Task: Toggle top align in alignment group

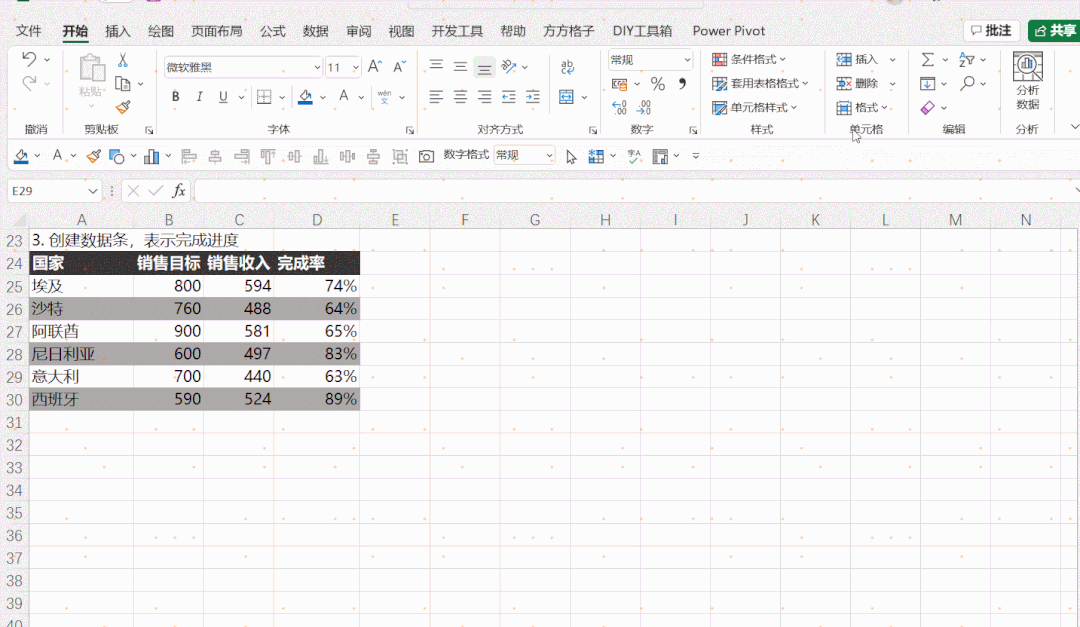Action: click(436, 67)
